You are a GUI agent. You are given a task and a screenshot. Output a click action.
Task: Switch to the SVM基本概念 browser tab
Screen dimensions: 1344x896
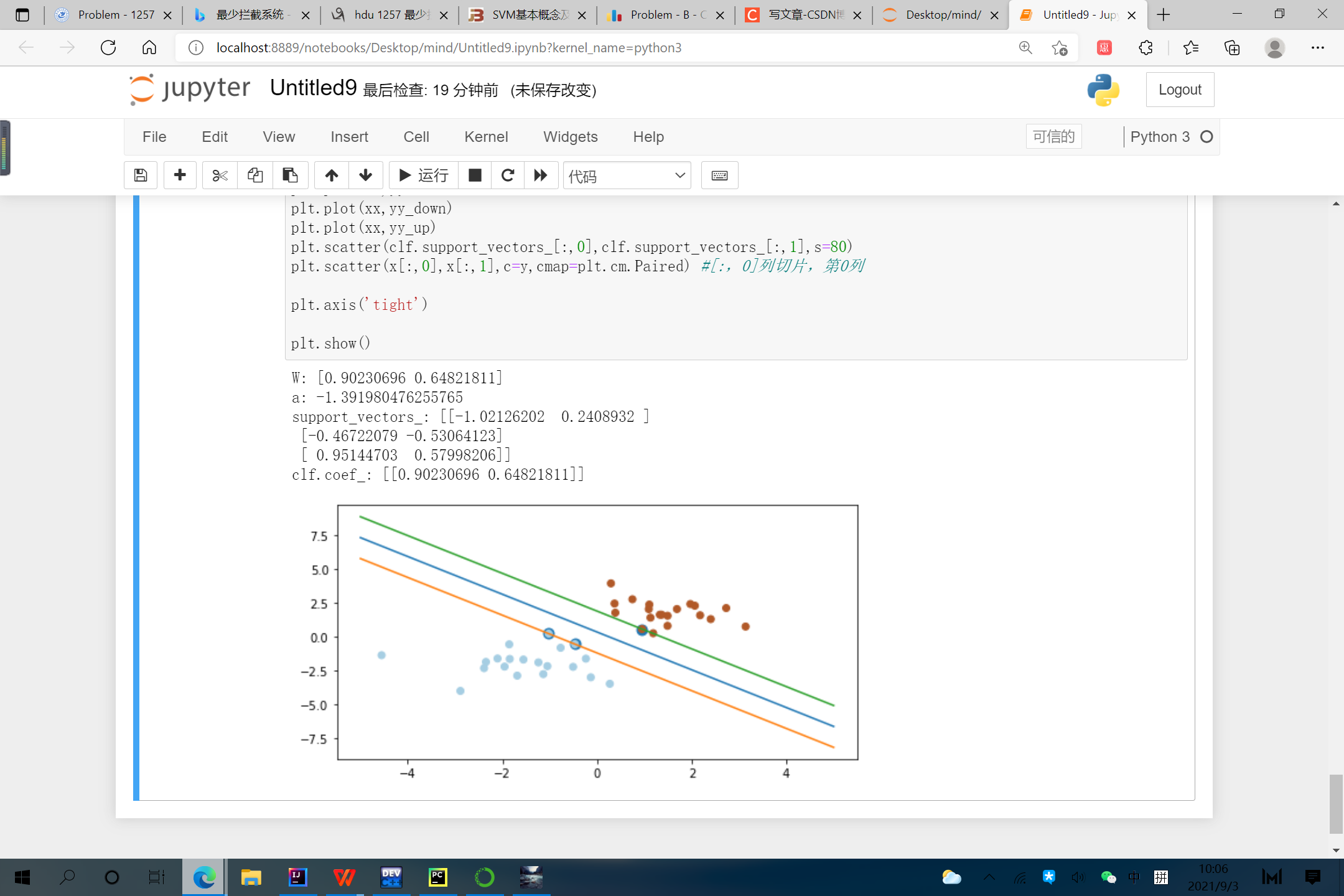tap(528, 15)
